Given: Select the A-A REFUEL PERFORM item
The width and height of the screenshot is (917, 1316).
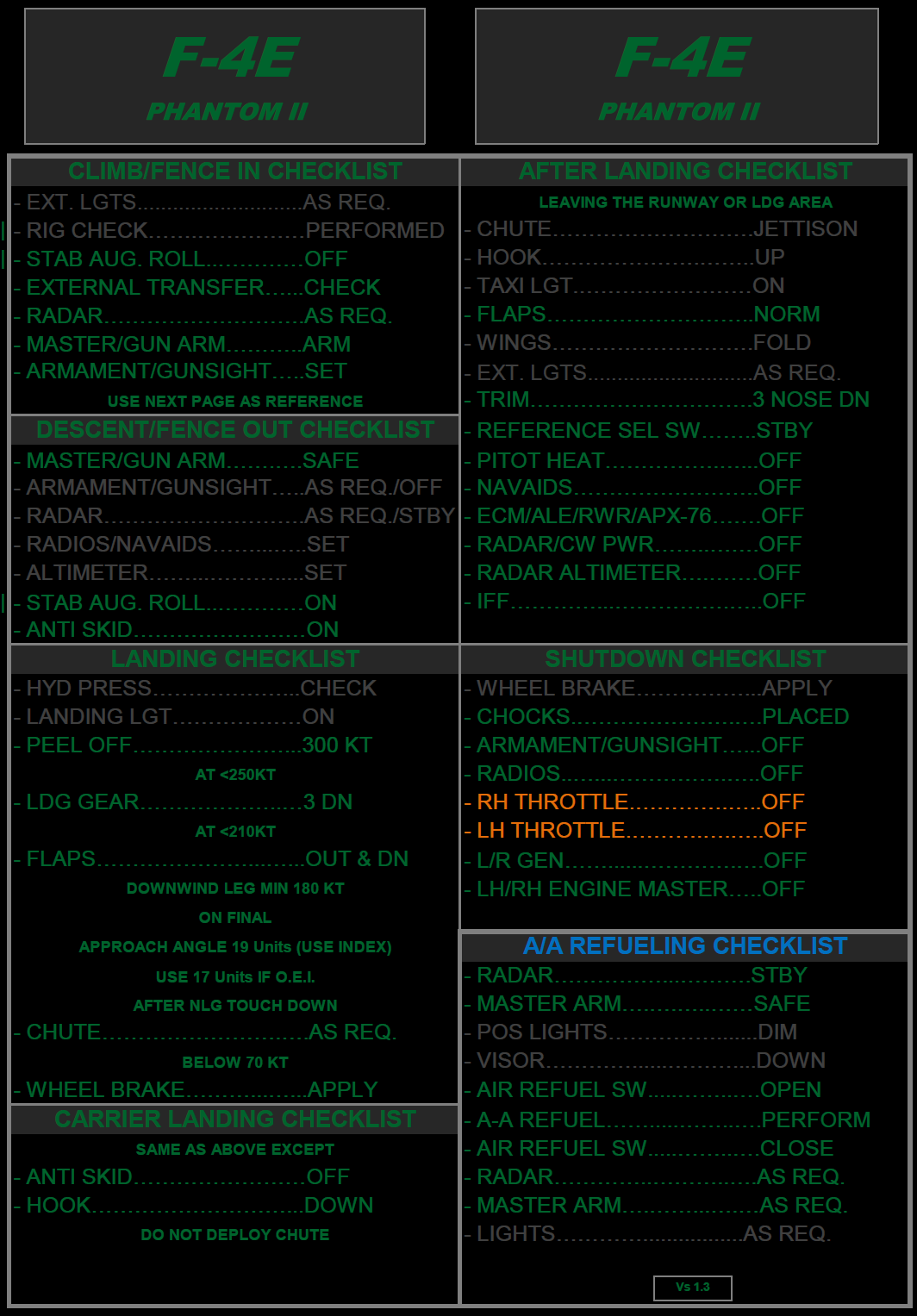Looking at the screenshot, I should pos(673,1120).
